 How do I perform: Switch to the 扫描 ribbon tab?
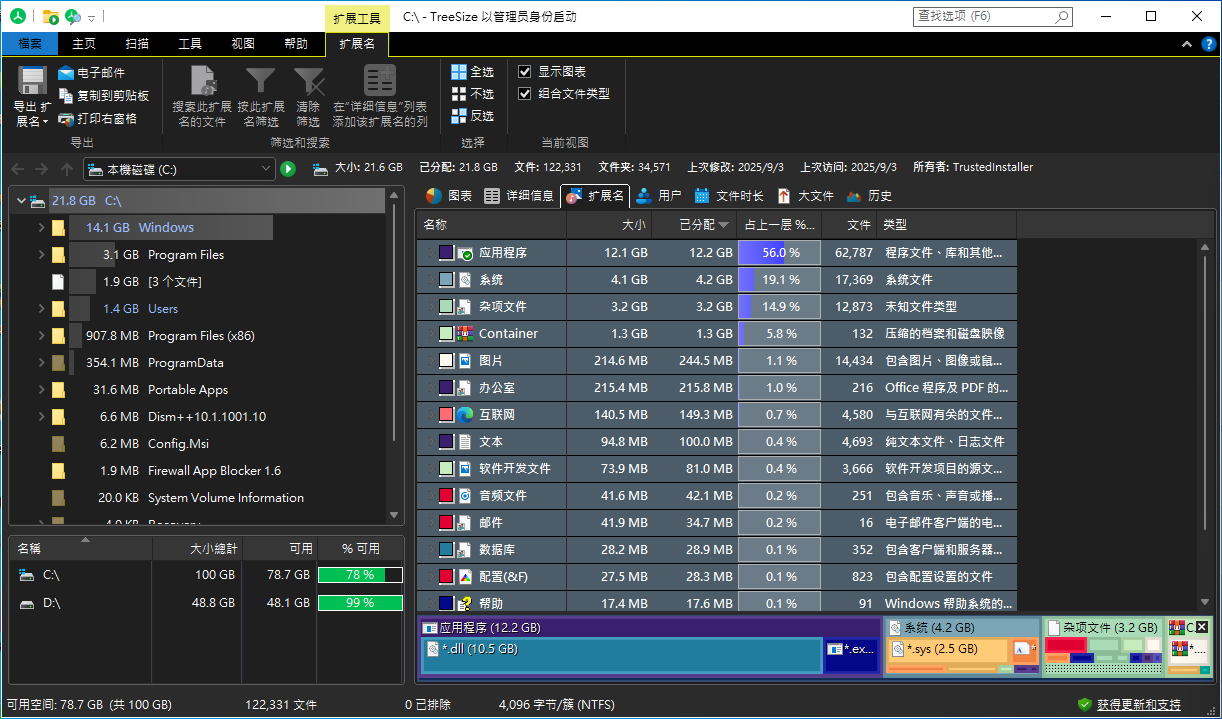(137, 44)
